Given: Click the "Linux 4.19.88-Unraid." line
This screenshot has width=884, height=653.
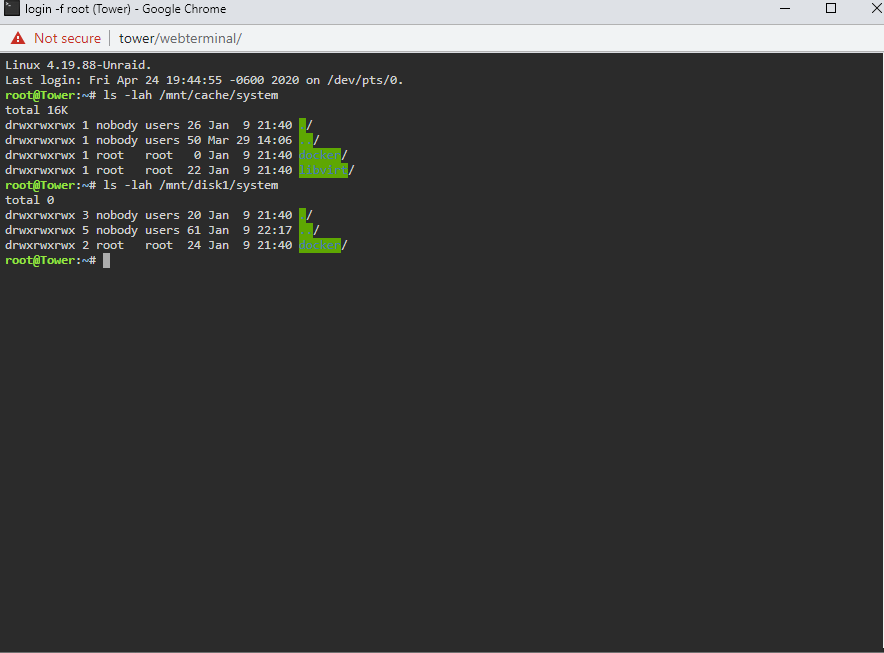Looking at the screenshot, I should [78, 65].
